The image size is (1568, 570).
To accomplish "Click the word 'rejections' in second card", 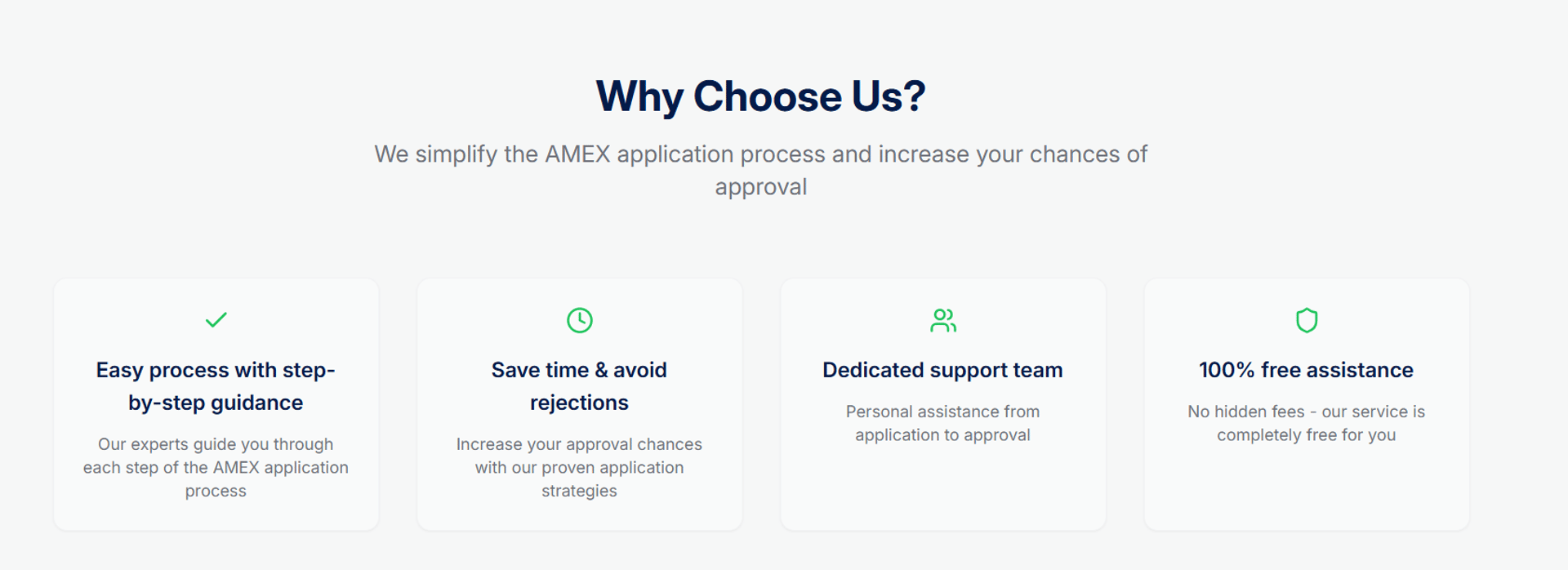I will 579,403.
